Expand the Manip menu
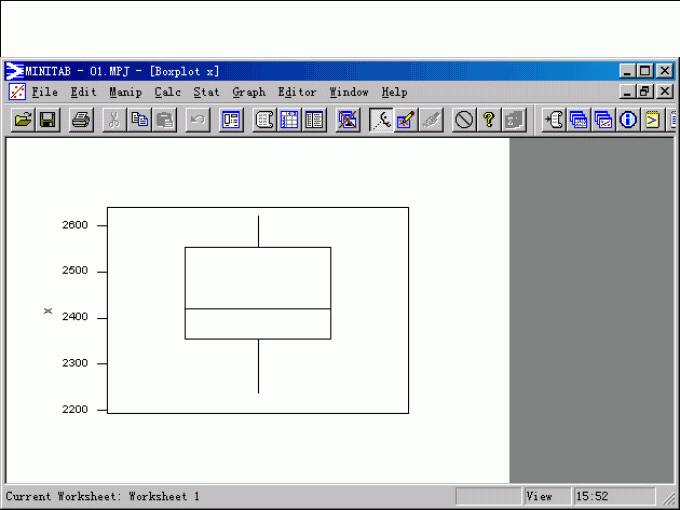Screen dimensions: 680x510 click(125, 92)
